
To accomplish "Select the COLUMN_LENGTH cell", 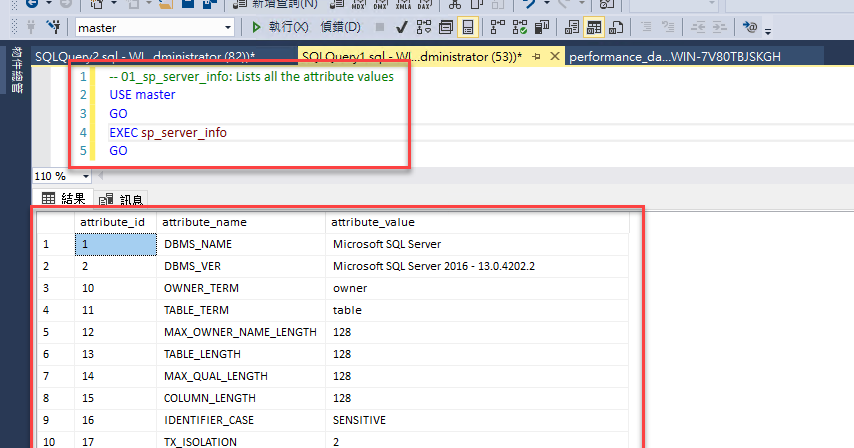I will pos(241,398).
